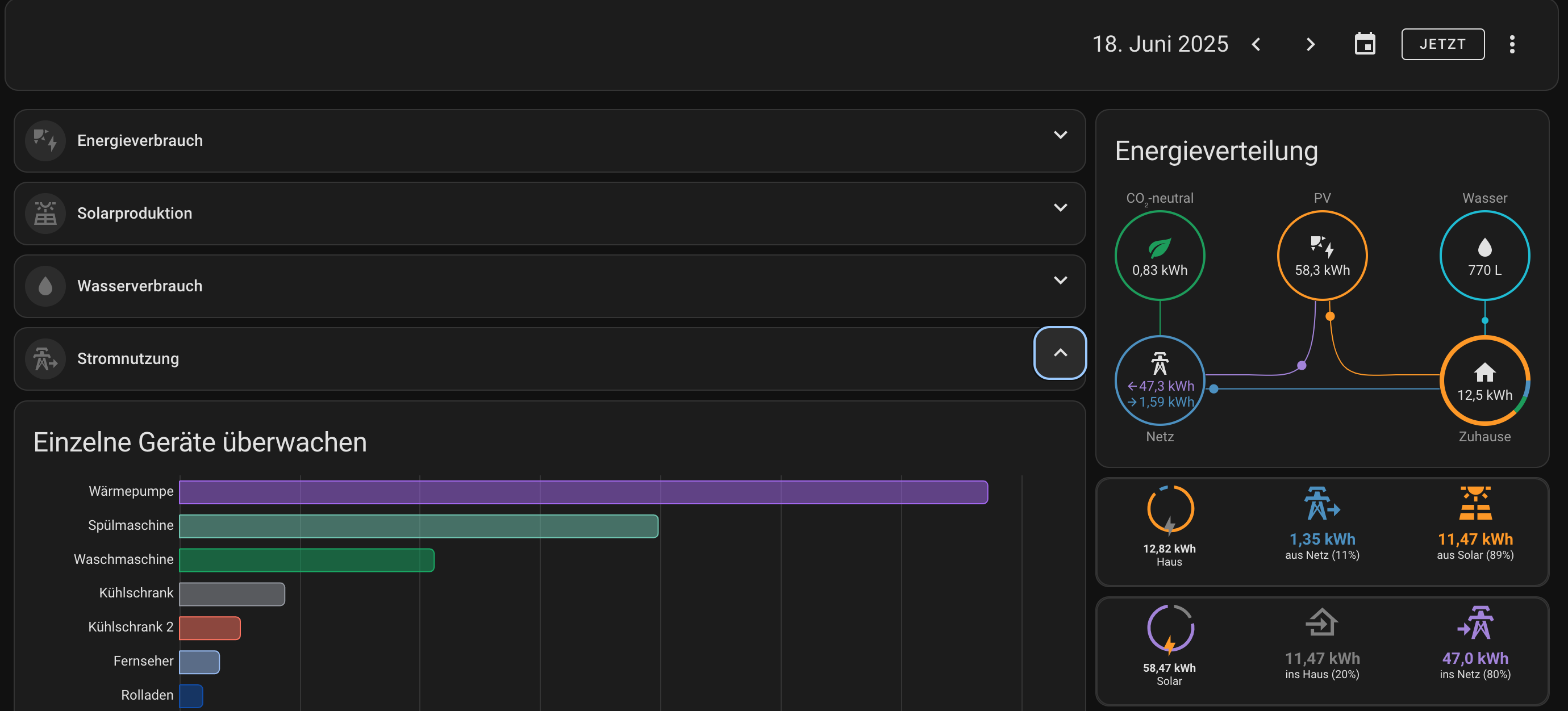Click the 18. Juni 2025 date label
The image size is (1568, 711).
1160,44
